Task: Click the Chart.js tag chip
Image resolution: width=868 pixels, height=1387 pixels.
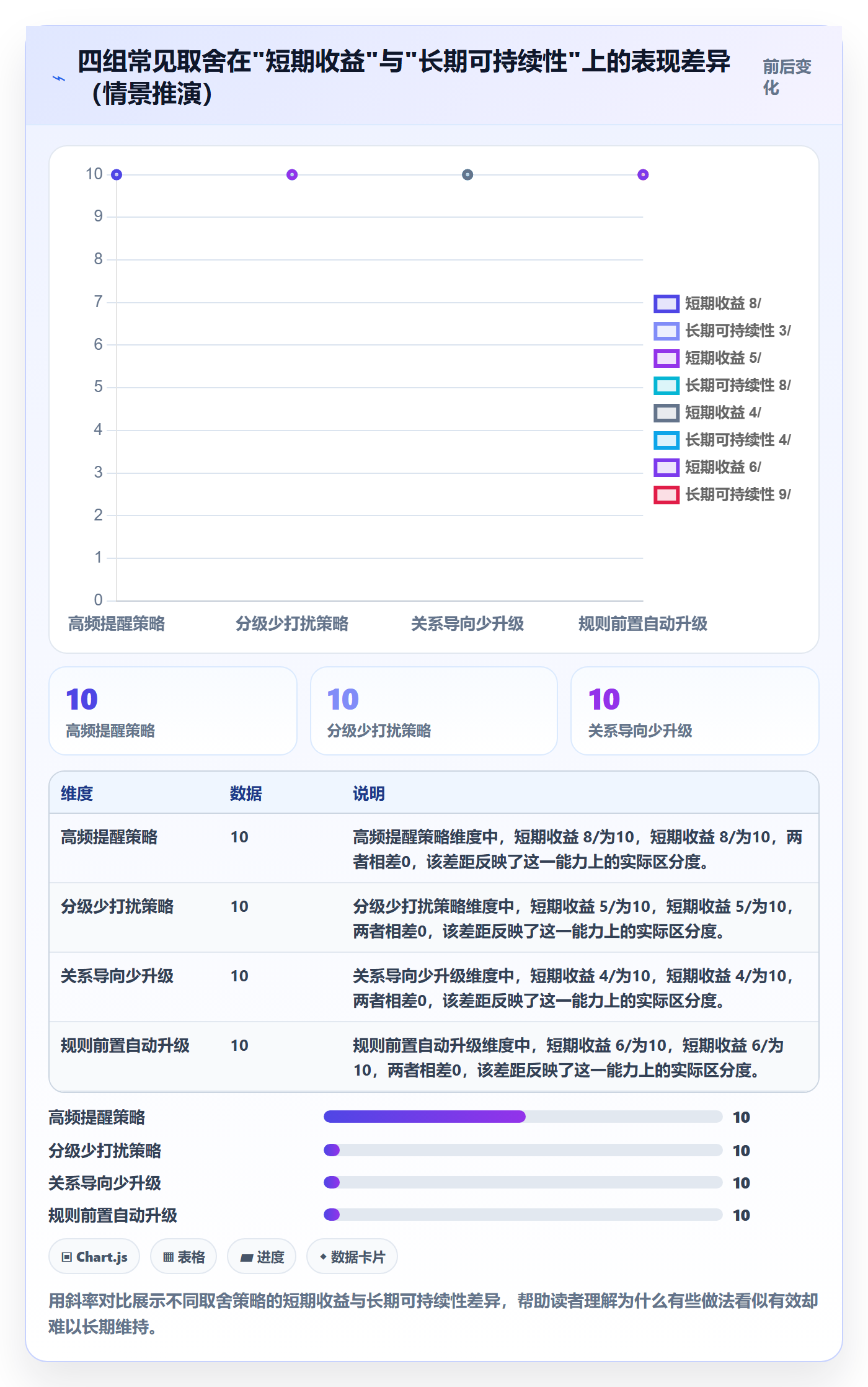Action: pyautogui.click(x=94, y=1257)
